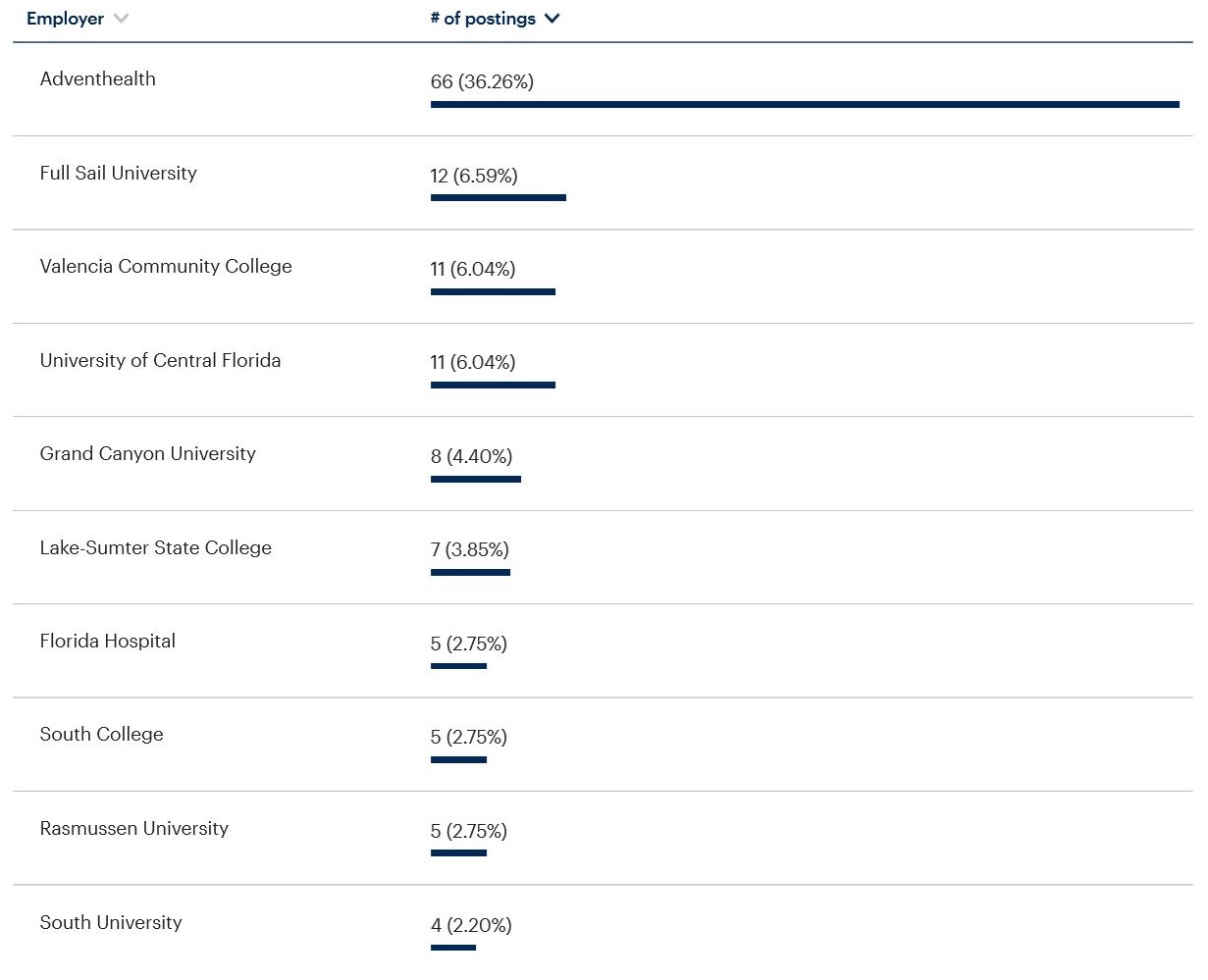
Task: Select the Adventhealth employer row
Action: tap(97, 79)
